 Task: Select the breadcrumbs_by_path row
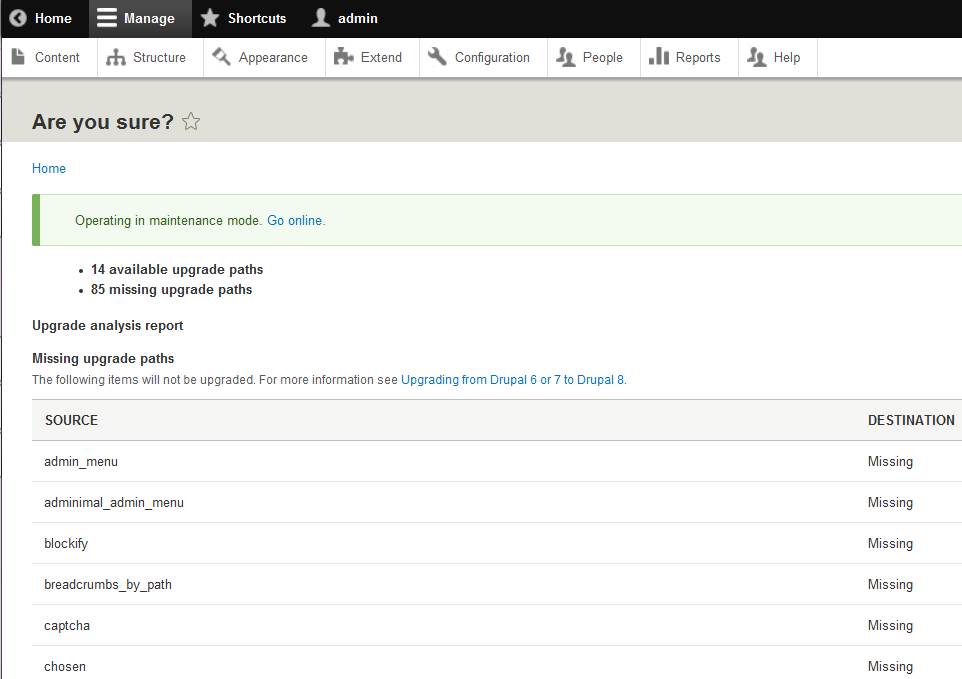click(x=497, y=585)
